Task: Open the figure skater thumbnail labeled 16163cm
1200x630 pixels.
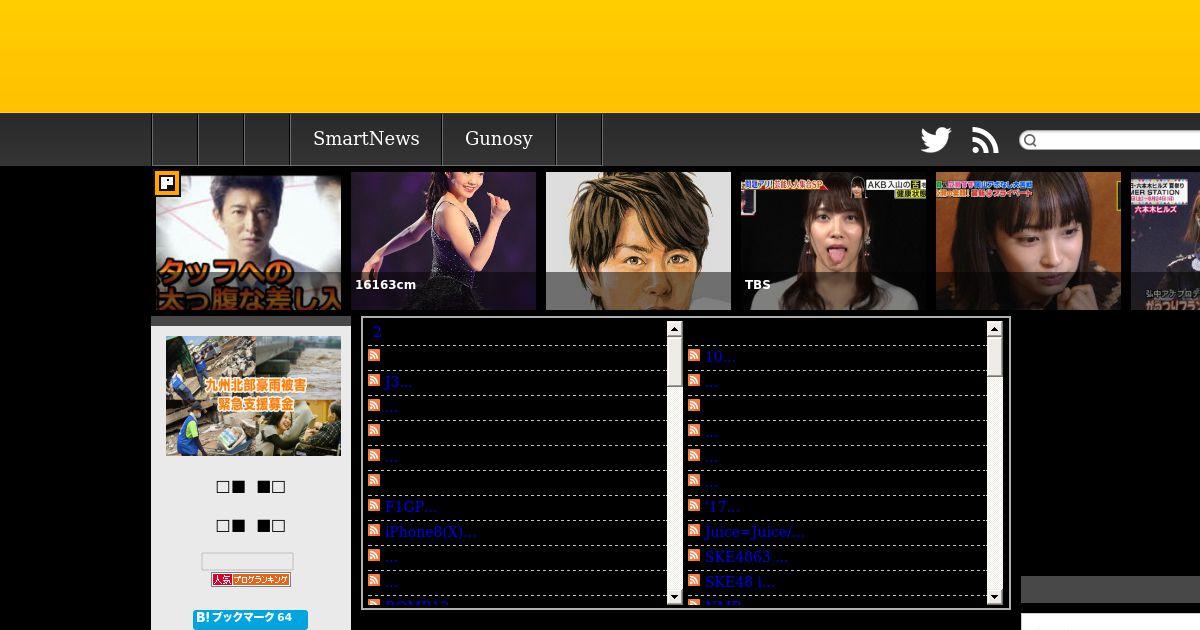Action: click(x=443, y=241)
